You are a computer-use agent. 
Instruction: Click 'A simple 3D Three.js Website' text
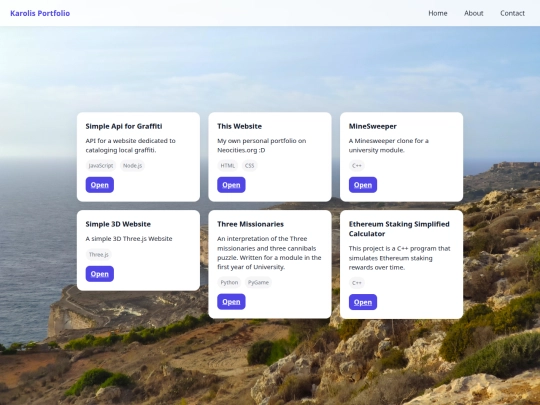pos(129,238)
